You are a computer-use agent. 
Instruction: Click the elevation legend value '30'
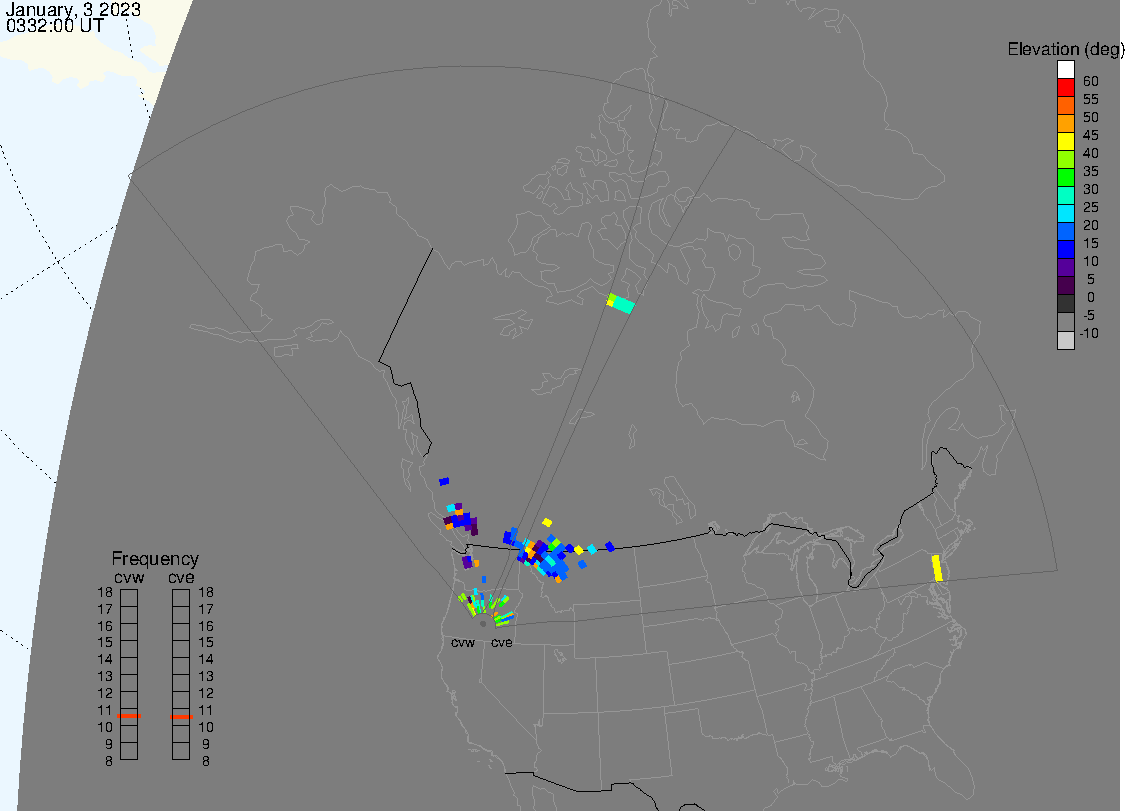click(1091, 189)
